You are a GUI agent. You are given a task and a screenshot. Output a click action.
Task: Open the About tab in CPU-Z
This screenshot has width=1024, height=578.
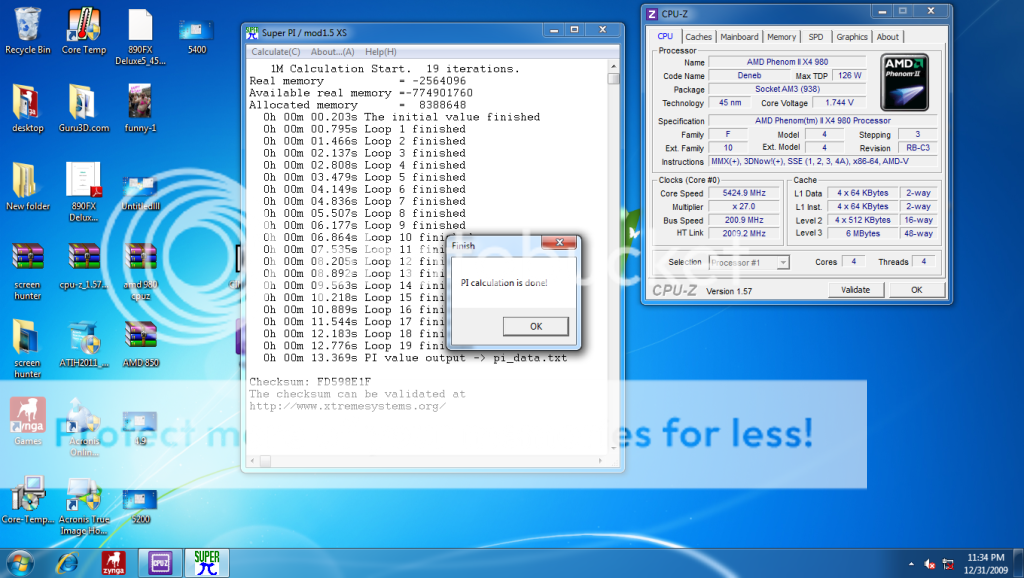tap(888, 37)
